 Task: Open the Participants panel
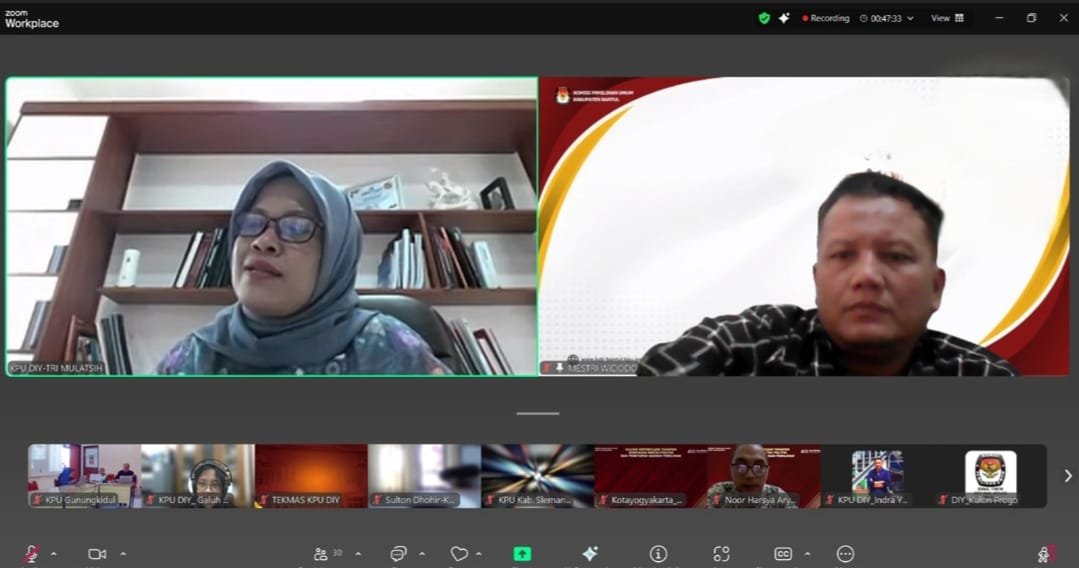pyautogui.click(x=321, y=554)
